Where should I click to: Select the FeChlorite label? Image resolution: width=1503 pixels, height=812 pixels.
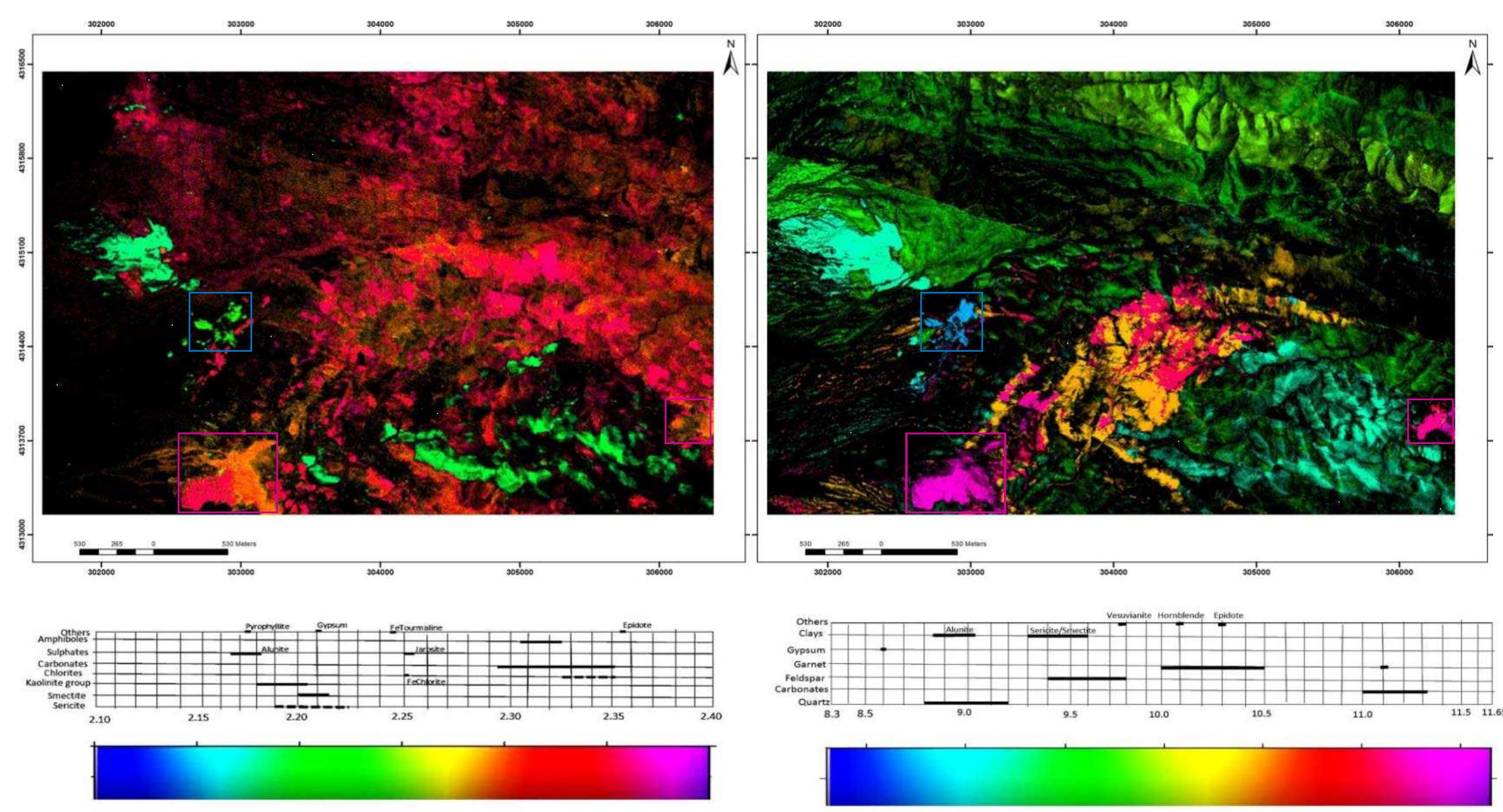click(x=426, y=682)
